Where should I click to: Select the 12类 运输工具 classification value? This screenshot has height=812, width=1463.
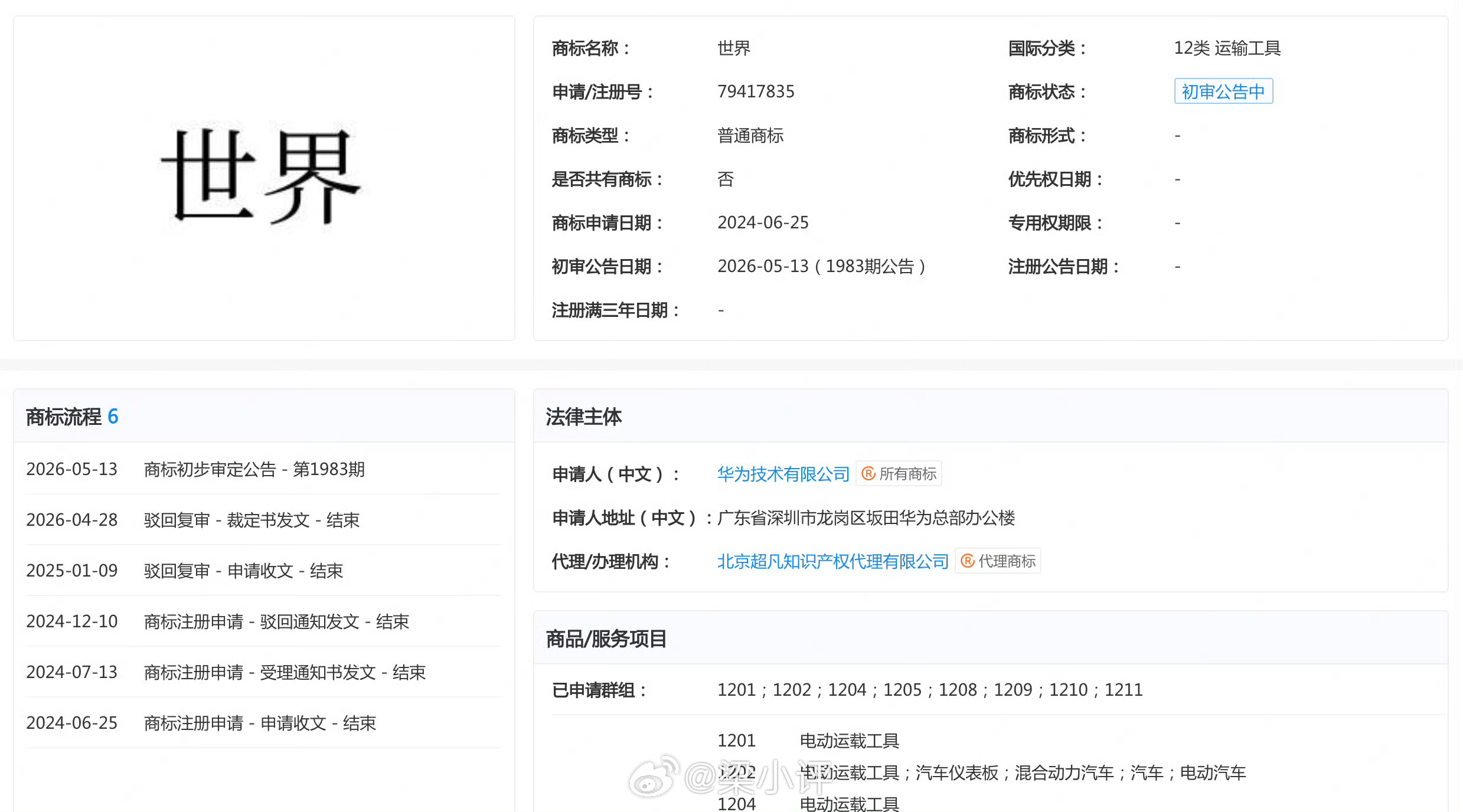pos(1227,48)
